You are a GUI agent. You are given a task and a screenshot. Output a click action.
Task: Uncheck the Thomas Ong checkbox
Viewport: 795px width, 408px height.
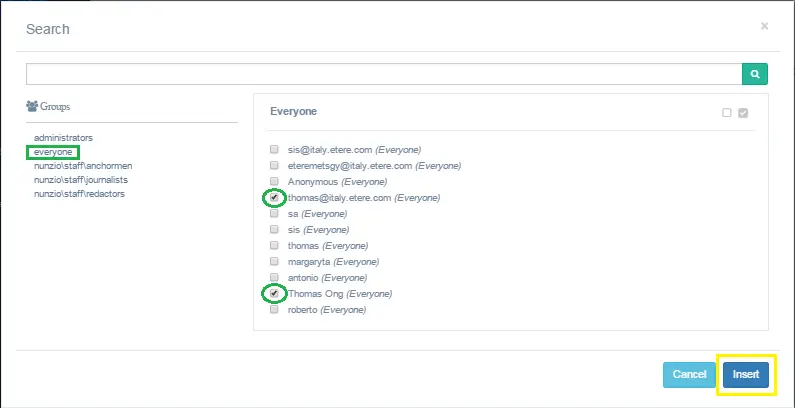pos(274,294)
